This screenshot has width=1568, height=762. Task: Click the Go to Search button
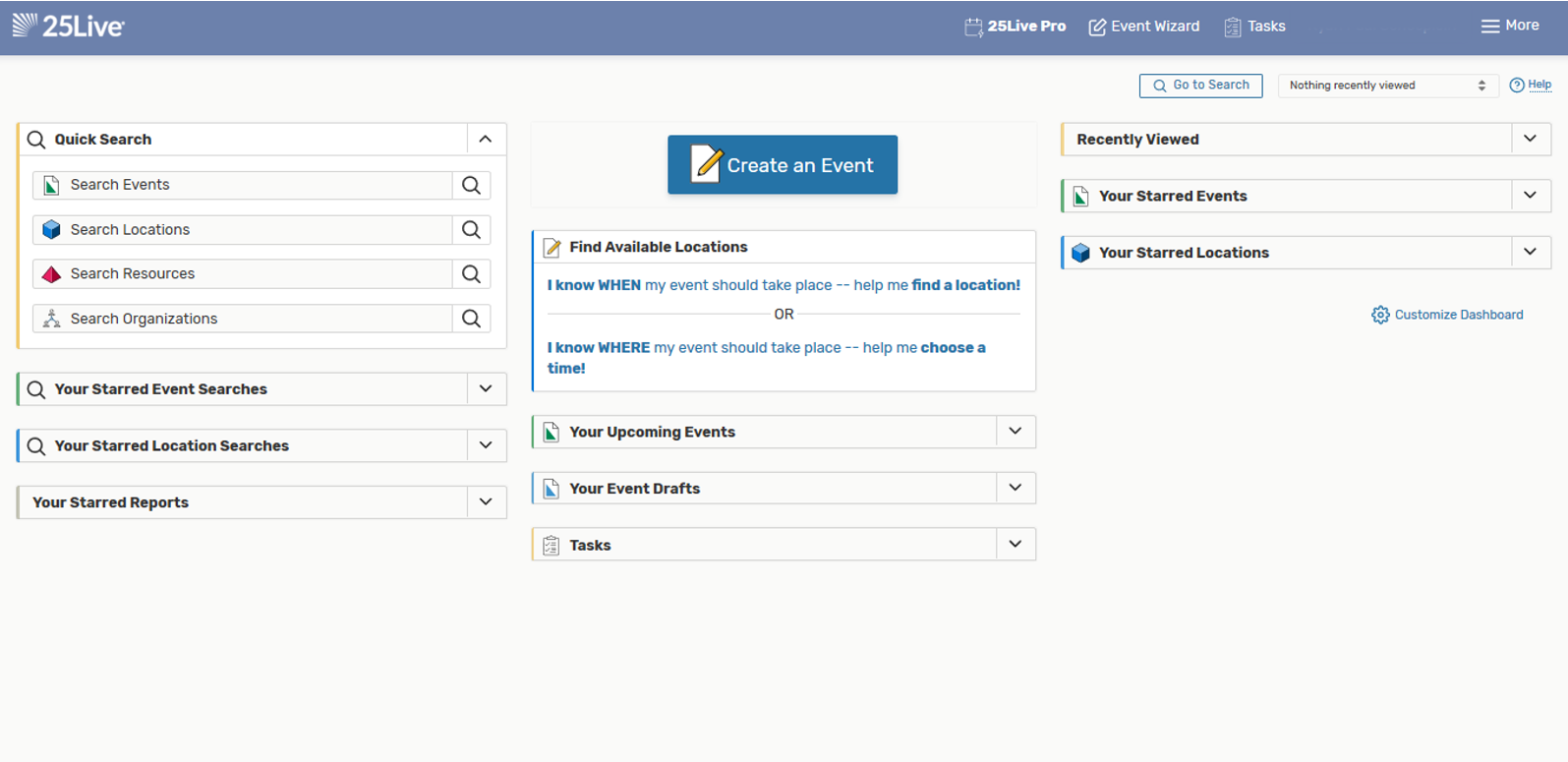click(x=1200, y=86)
